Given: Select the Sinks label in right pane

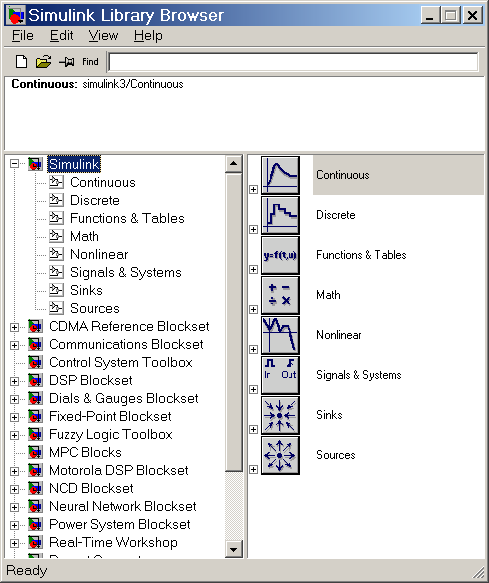Looking at the screenshot, I should click(329, 415).
